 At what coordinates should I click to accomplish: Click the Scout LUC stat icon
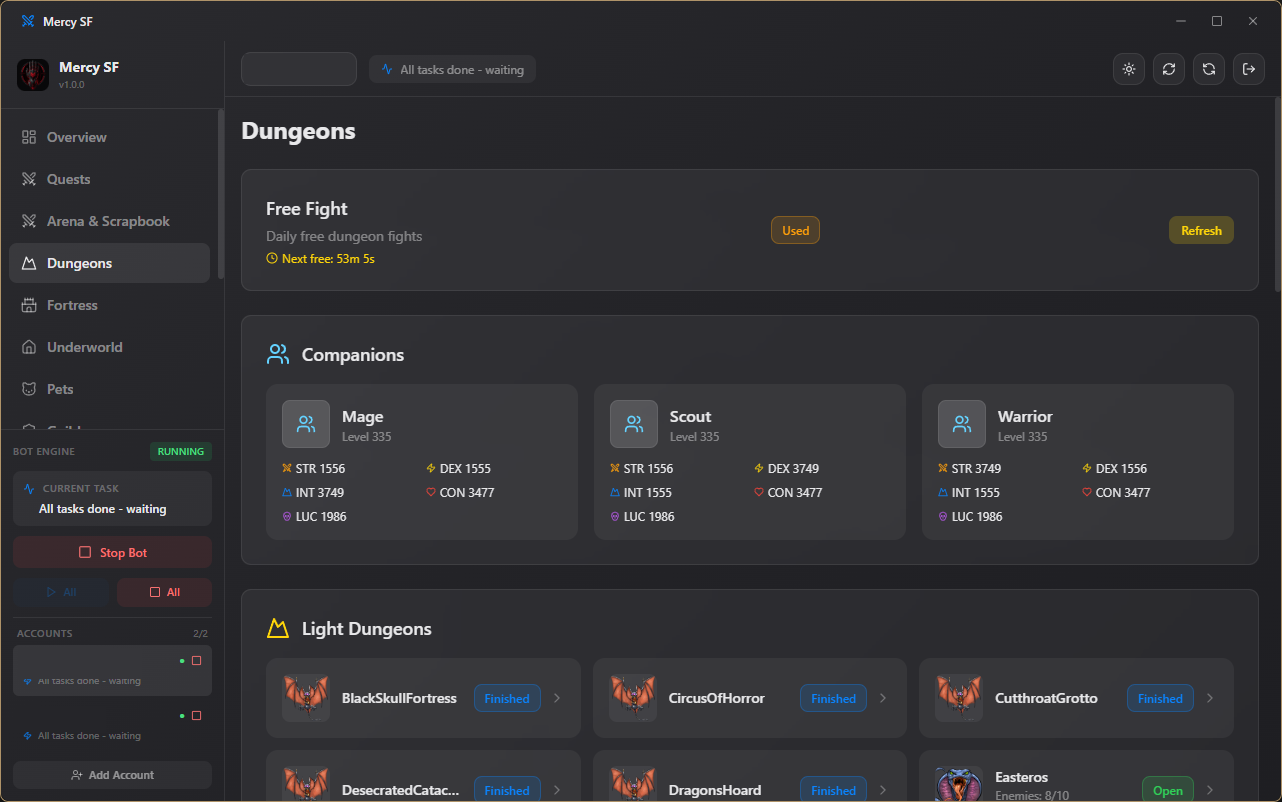[x=615, y=517]
